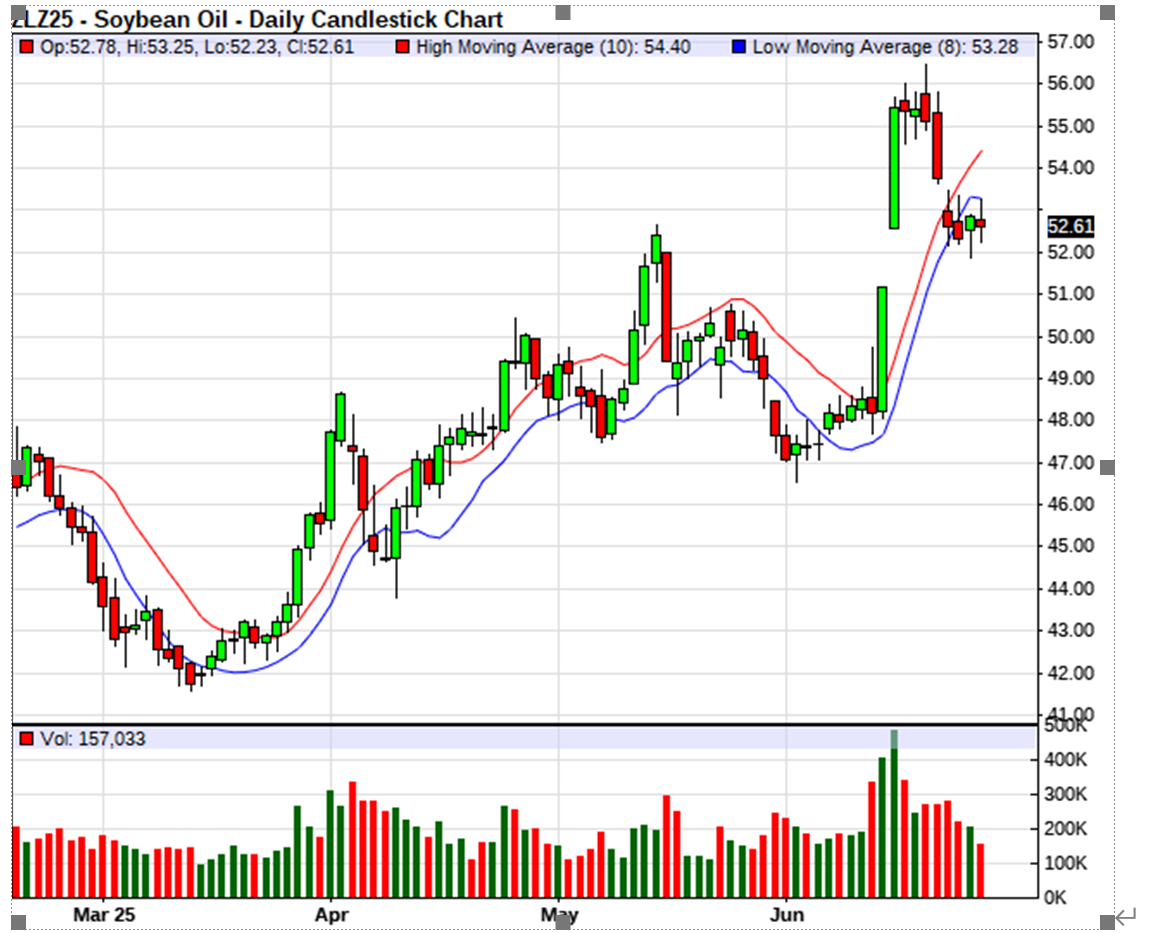Click the bottom-right corner resize handle
The image size is (1157, 933).
coord(1107,921)
